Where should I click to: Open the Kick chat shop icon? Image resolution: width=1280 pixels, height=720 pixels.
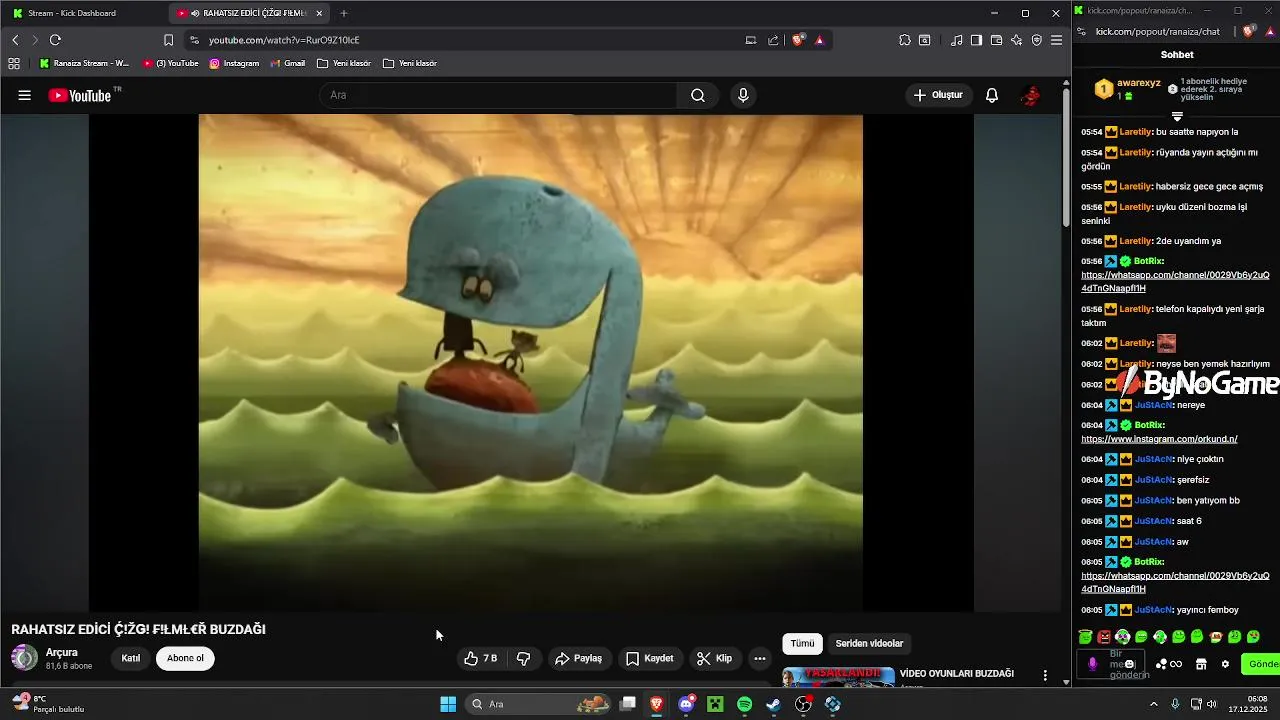(x=1201, y=664)
